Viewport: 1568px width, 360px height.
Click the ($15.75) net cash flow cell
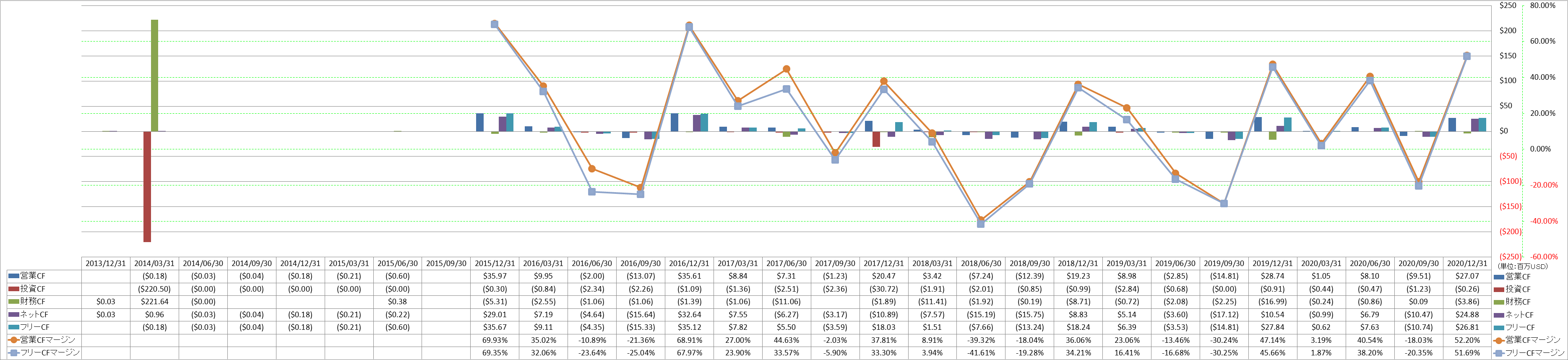click(1029, 314)
